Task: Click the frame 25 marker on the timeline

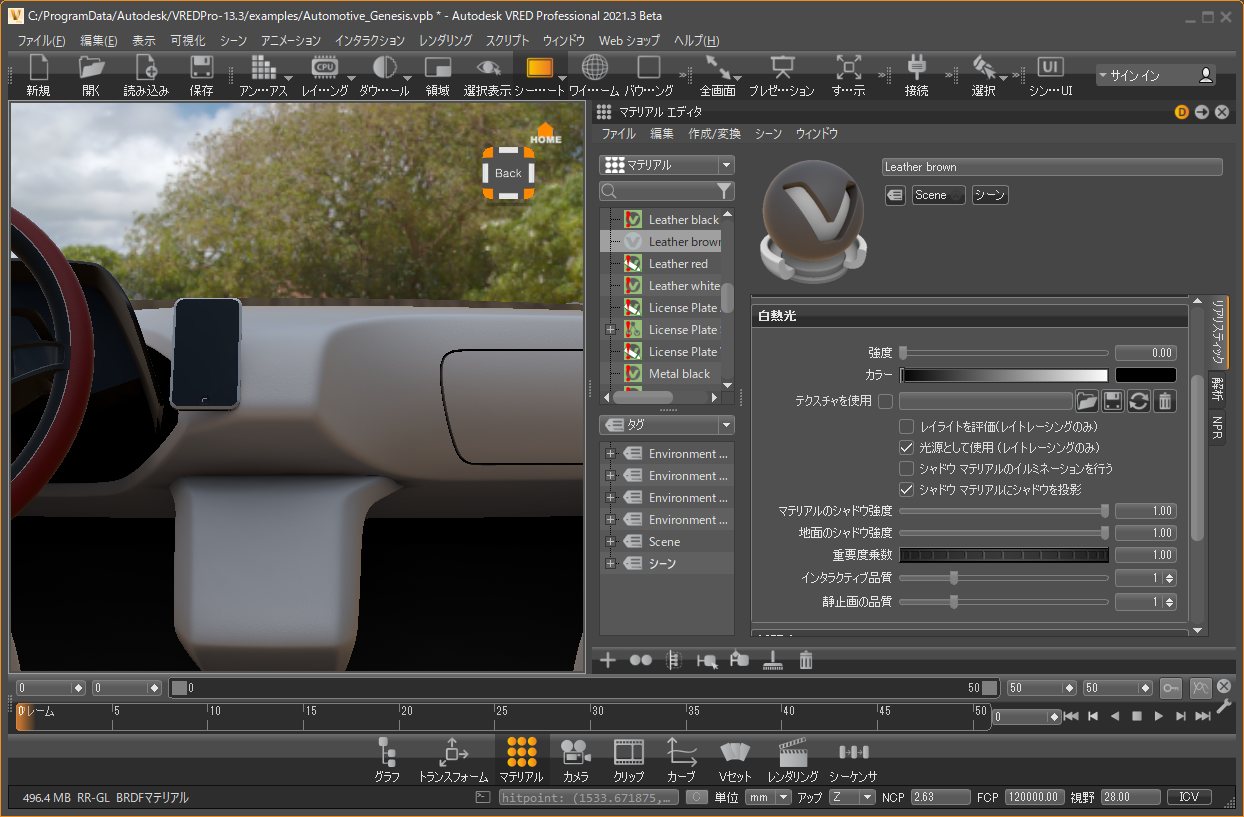Action: coord(502,712)
